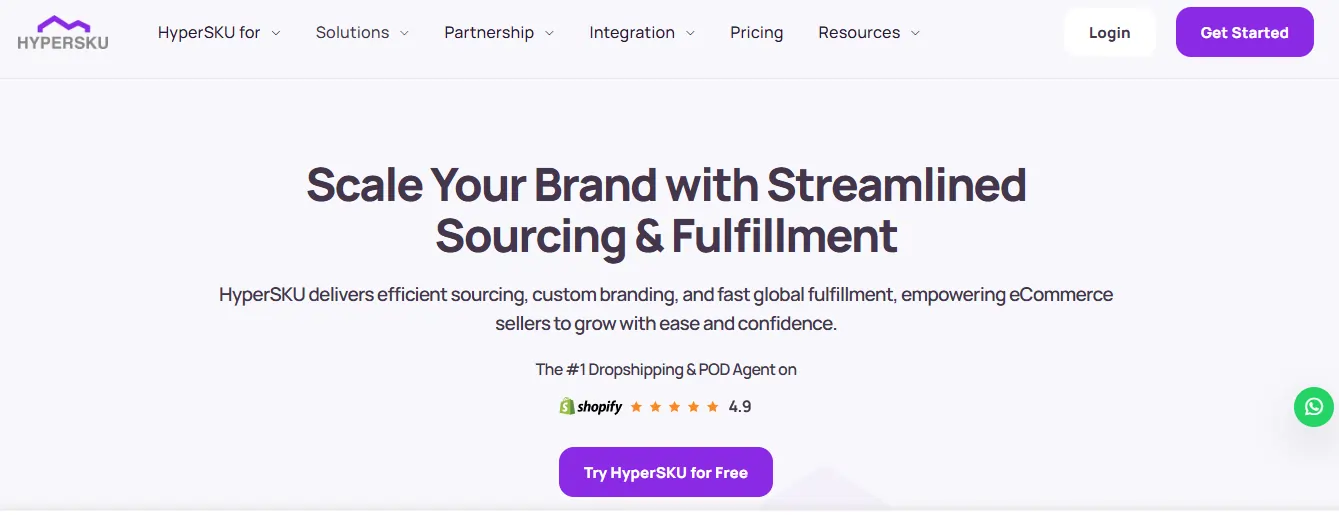Click the 4.9 rating score
Screen dimensions: 1339x515
tap(740, 407)
